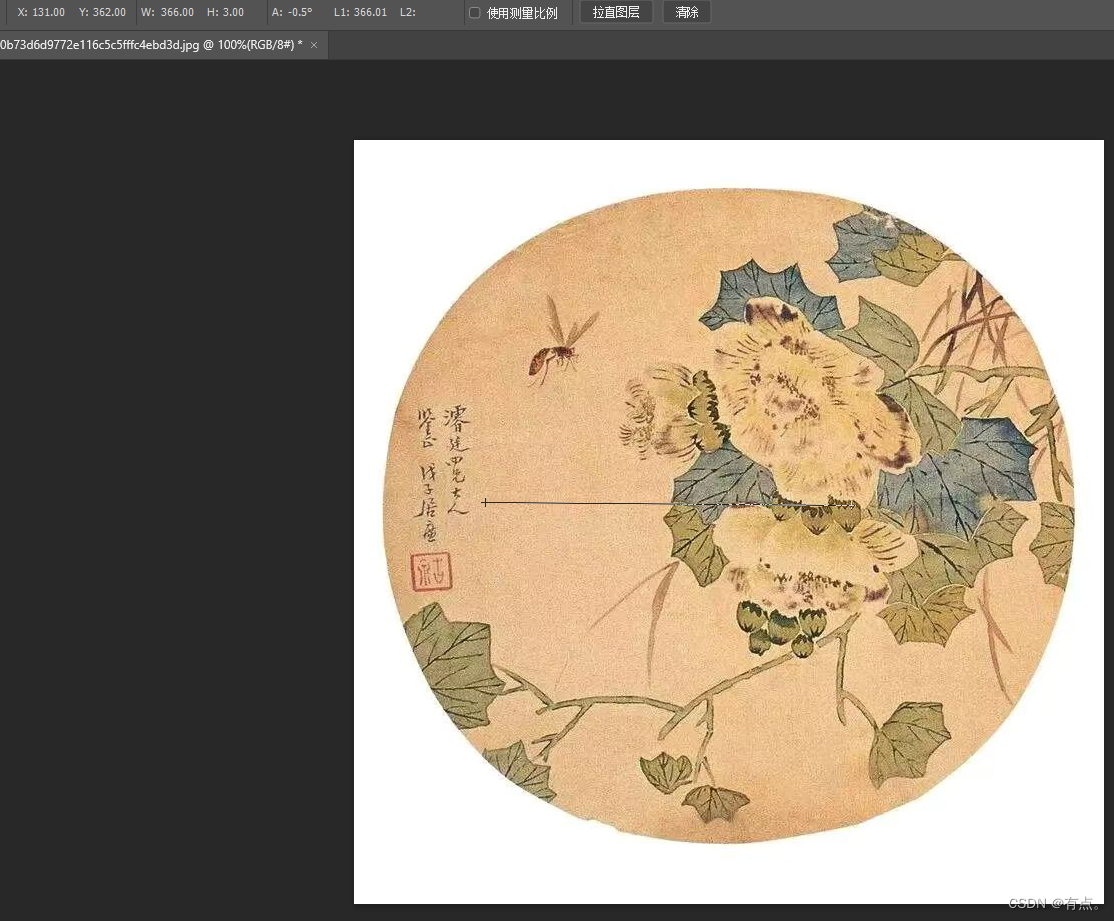
Task: Click the X coordinate readout in options bar
Action: 40,12
